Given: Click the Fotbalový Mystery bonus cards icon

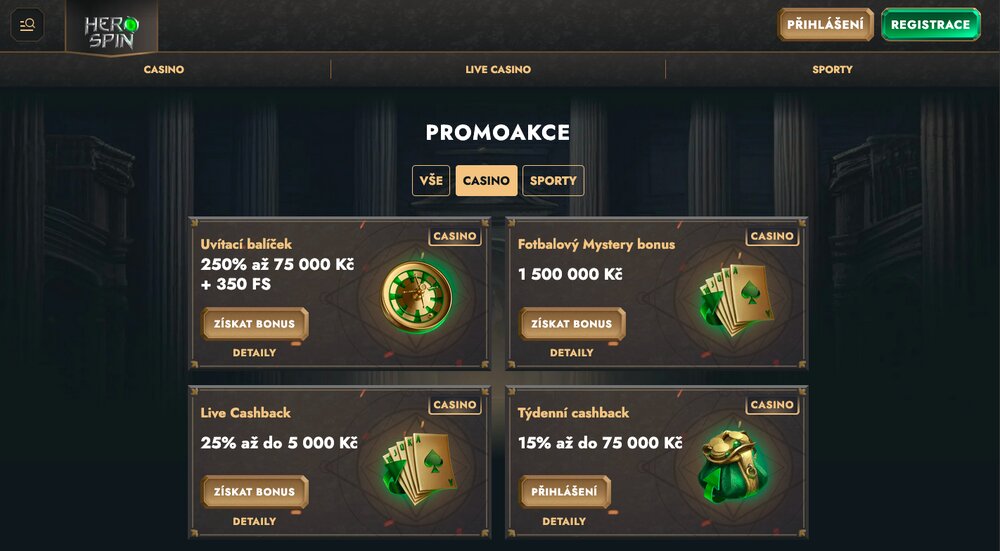Looking at the screenshot, I should (x=738, y=298).
